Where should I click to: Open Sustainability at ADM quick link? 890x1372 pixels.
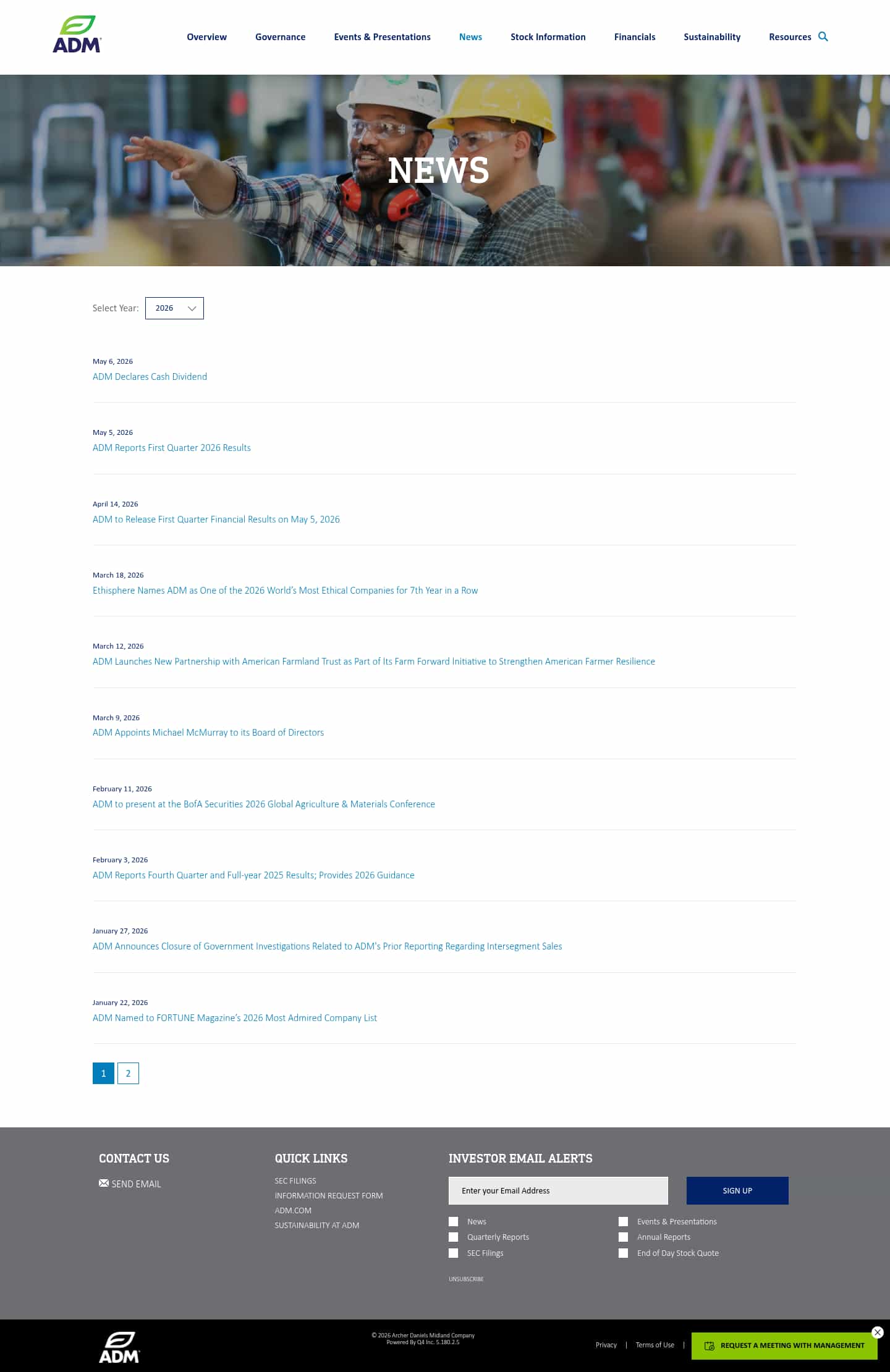(x=317, y=1225)
